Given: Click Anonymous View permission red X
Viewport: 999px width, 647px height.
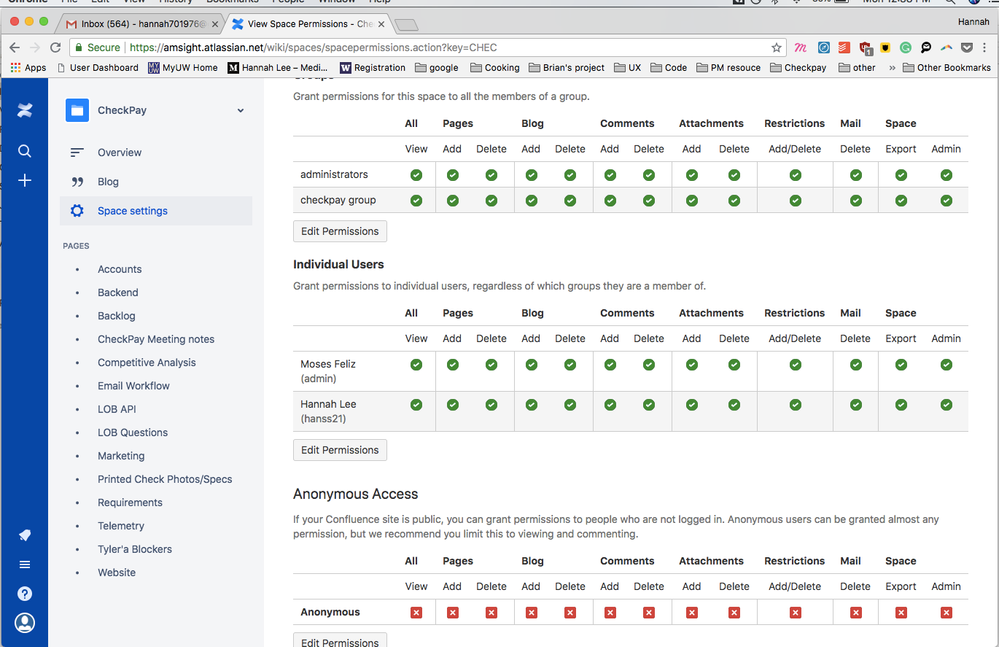Looking at the screenshot, I should [x=416, y=613].
